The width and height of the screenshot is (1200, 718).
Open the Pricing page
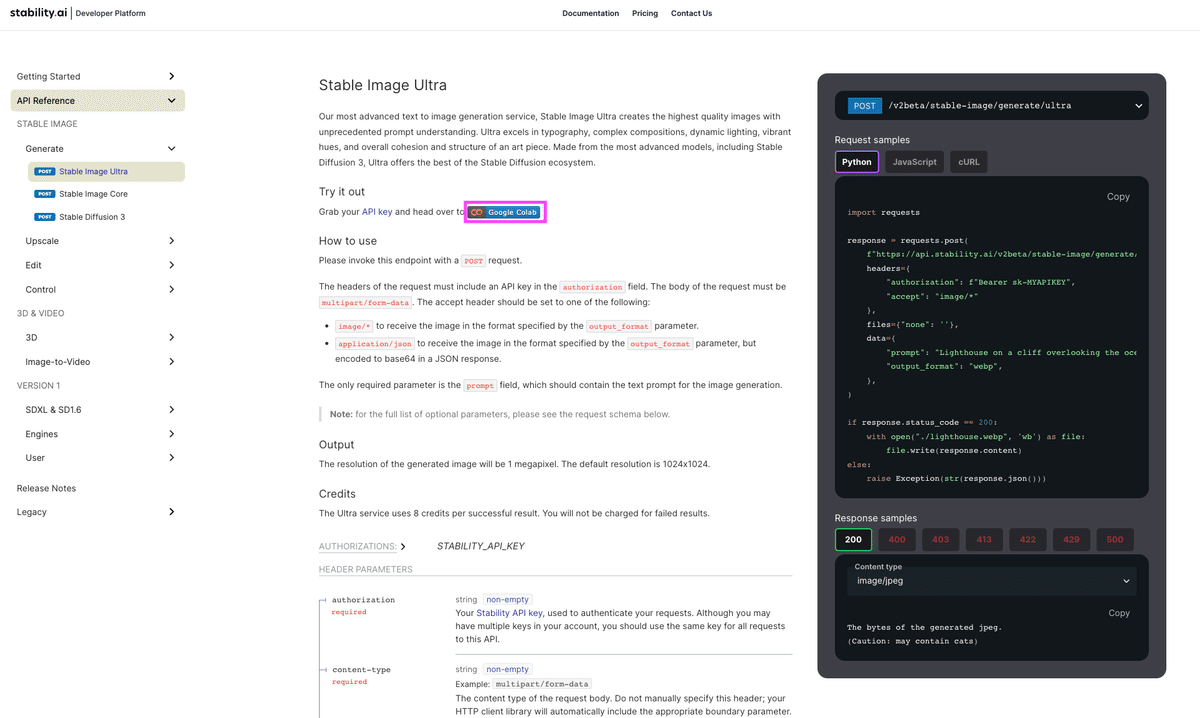click(x=644, y=13)
